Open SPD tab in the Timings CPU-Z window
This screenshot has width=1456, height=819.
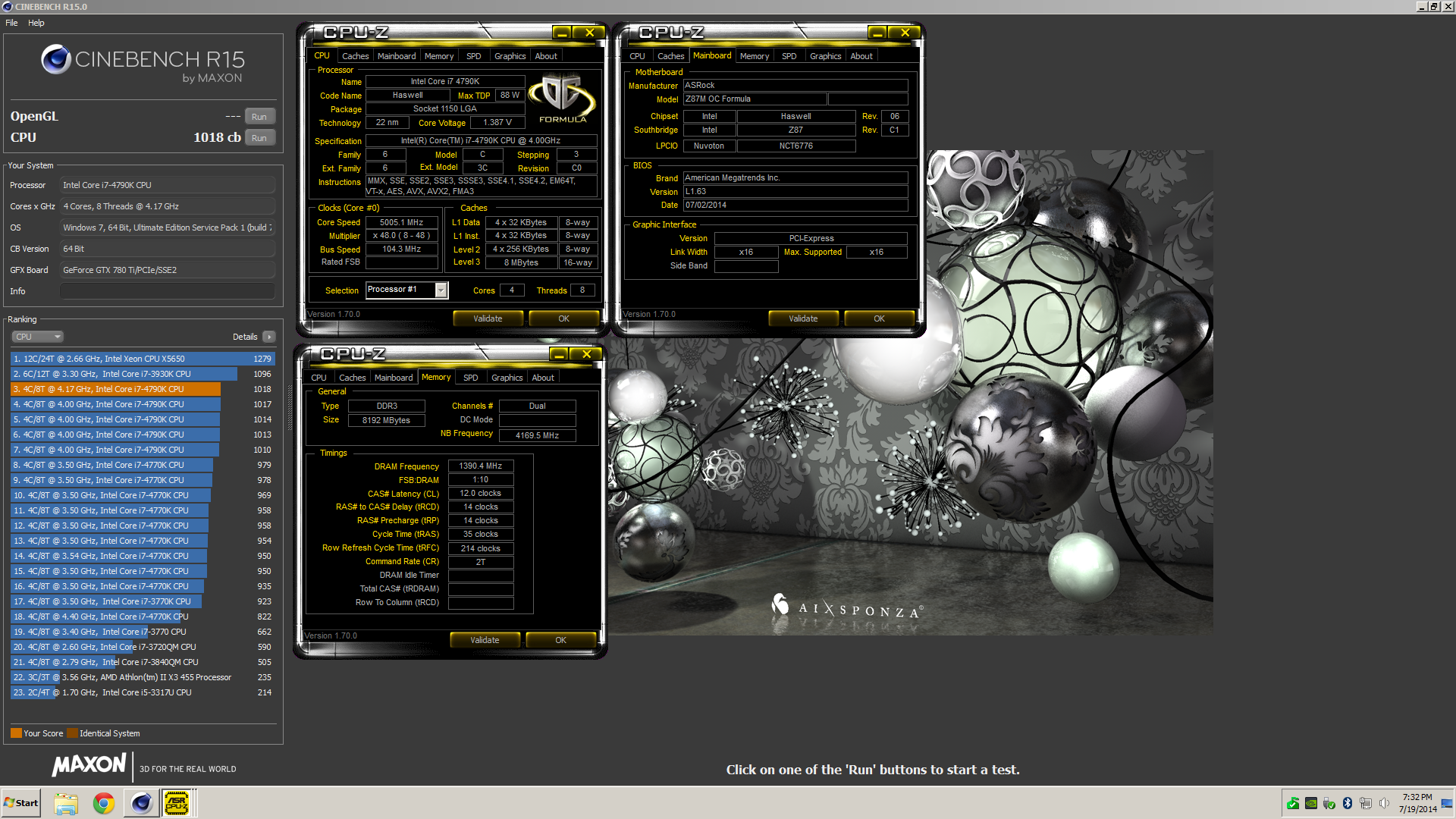click(471, 378)
